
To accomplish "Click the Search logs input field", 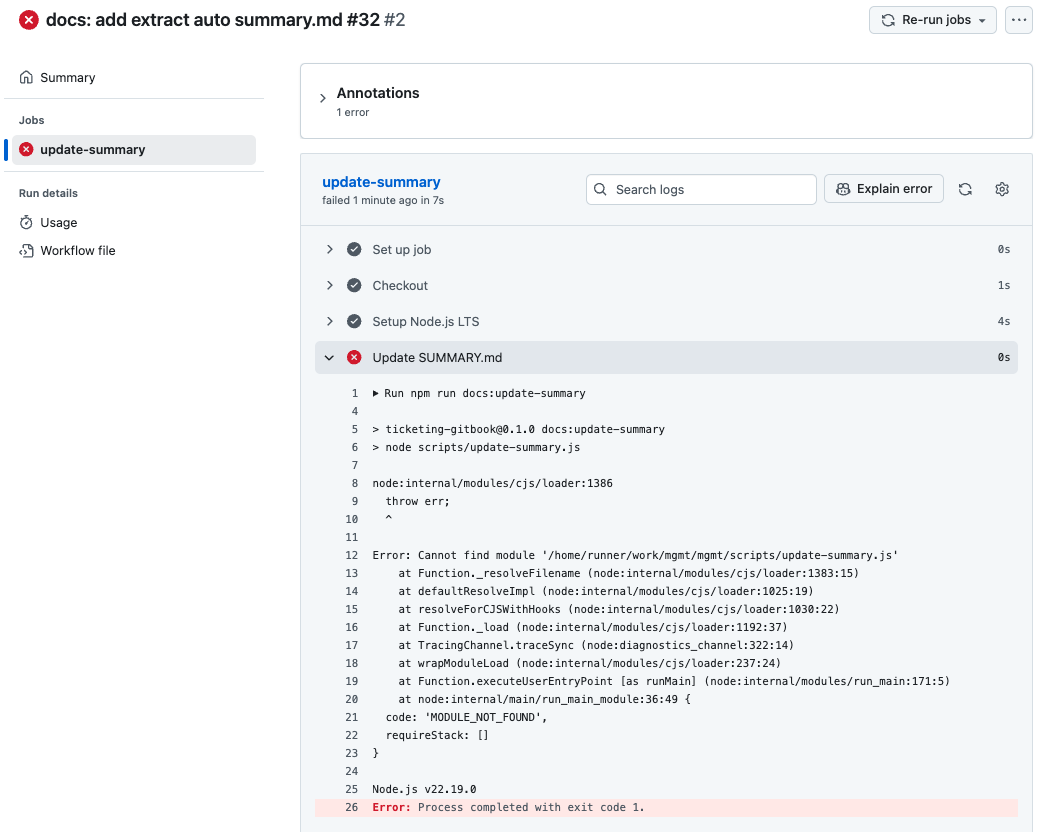I will [x=710, y=189].
